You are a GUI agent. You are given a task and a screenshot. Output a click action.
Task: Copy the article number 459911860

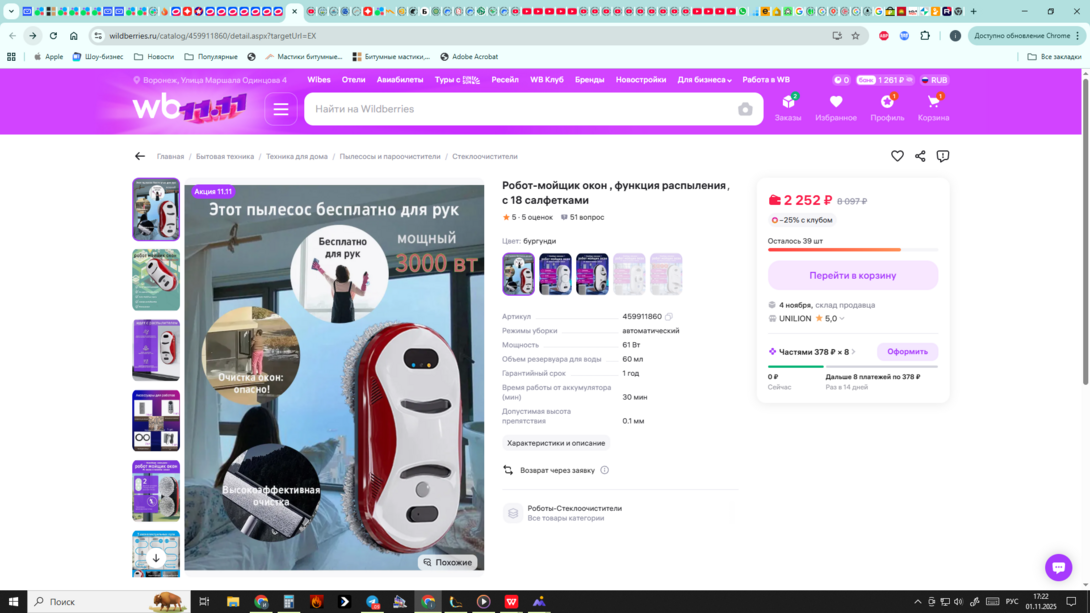click(x=669, y=317)
